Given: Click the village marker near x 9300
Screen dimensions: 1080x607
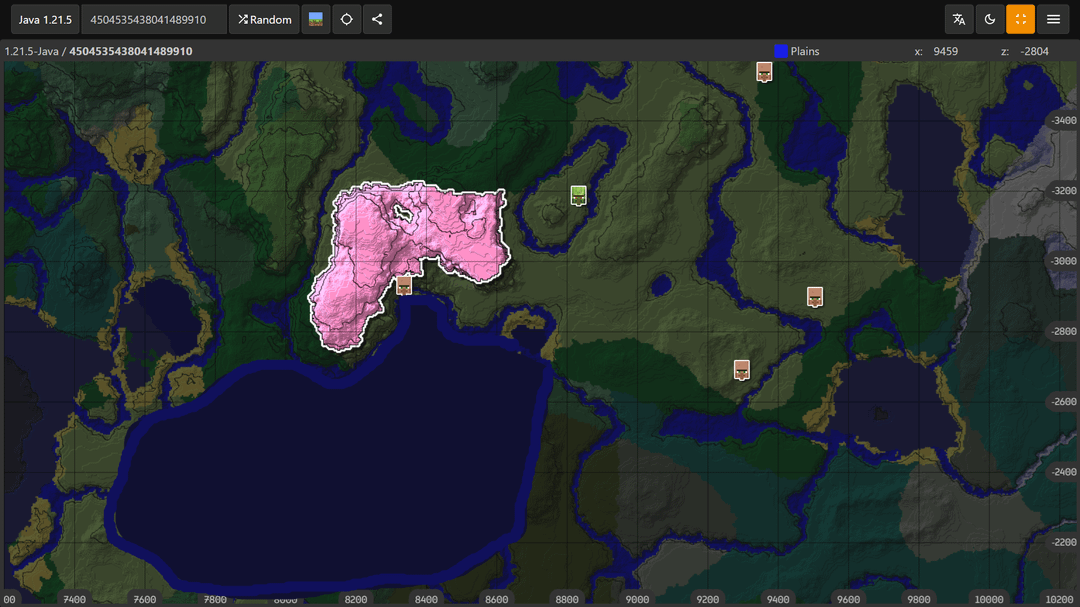Looking at the screenshot, I should tap(742, 370).
